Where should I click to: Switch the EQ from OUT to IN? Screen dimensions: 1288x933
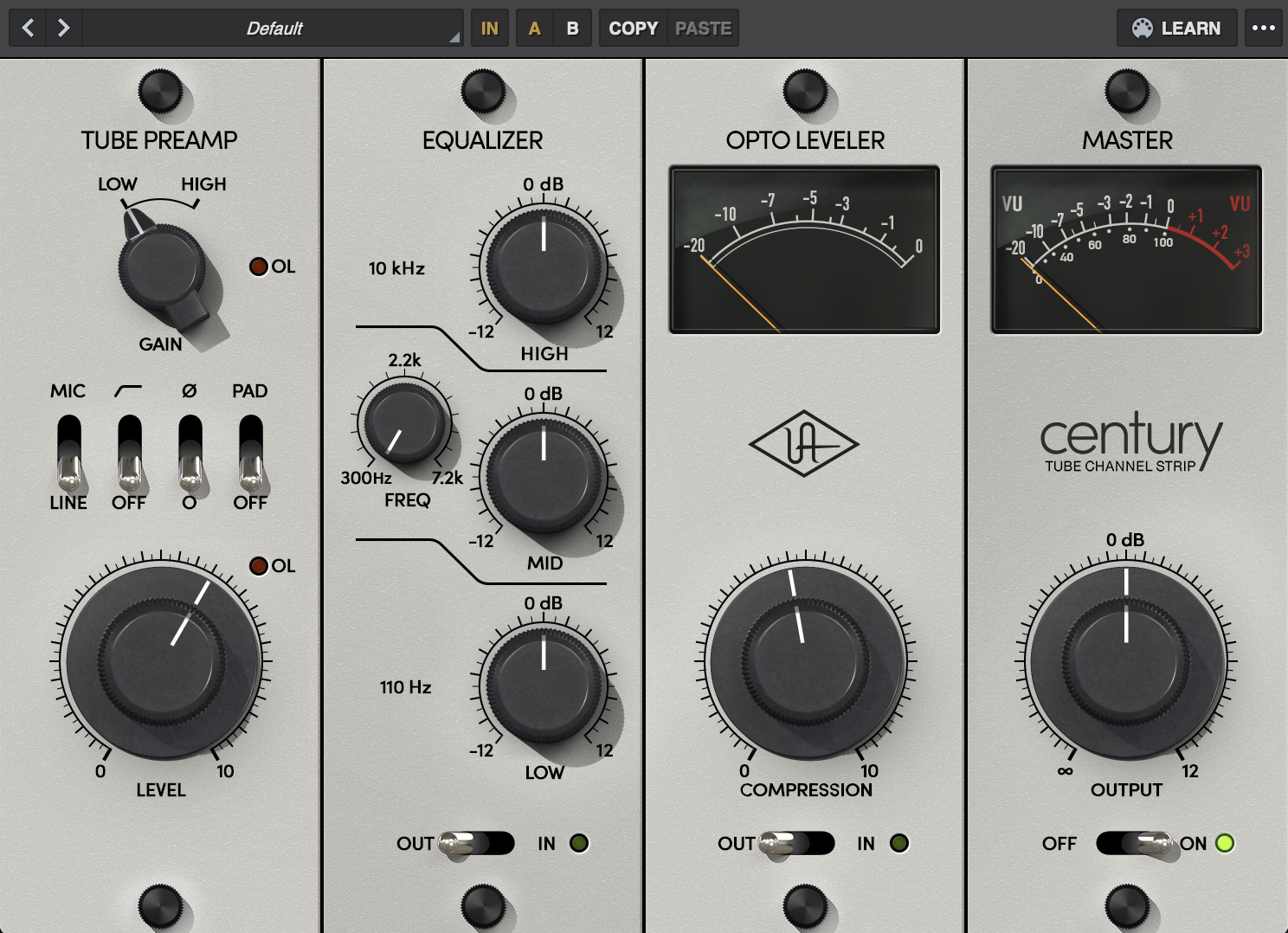click(x=477, y=844)
